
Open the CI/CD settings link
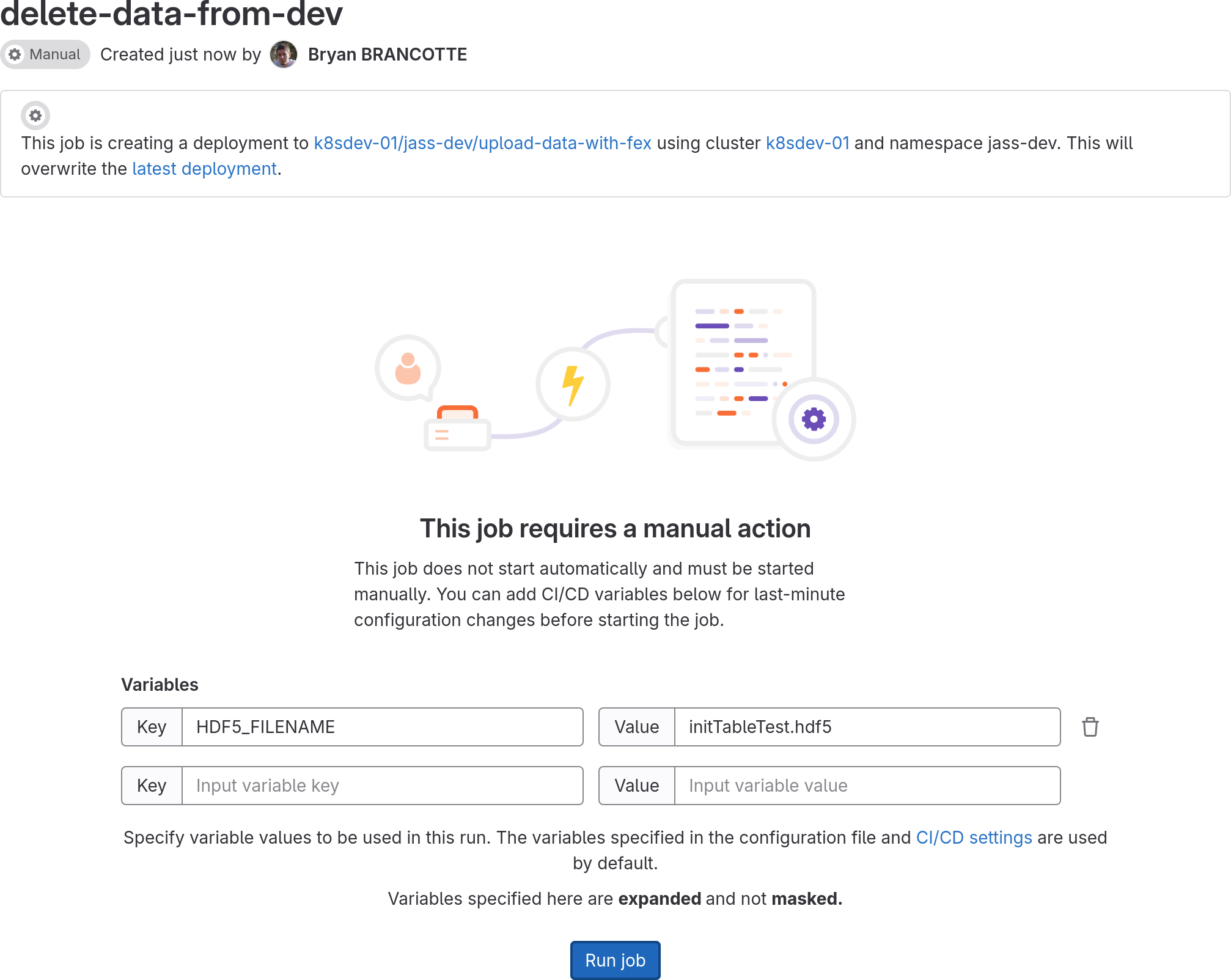974,838
